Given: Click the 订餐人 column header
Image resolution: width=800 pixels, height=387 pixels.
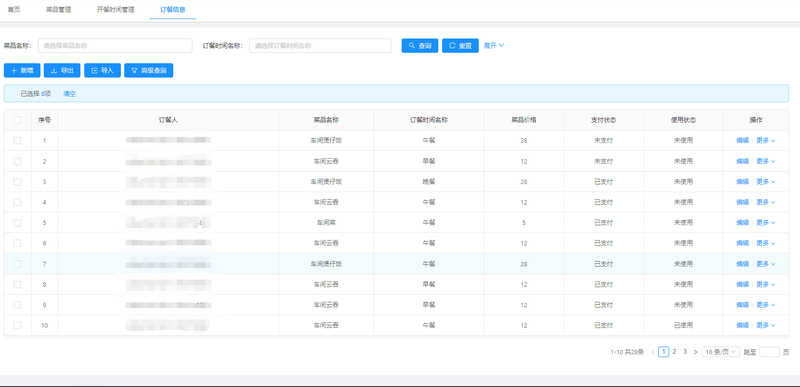Looking at the screenshot, I should pos(168,120).
